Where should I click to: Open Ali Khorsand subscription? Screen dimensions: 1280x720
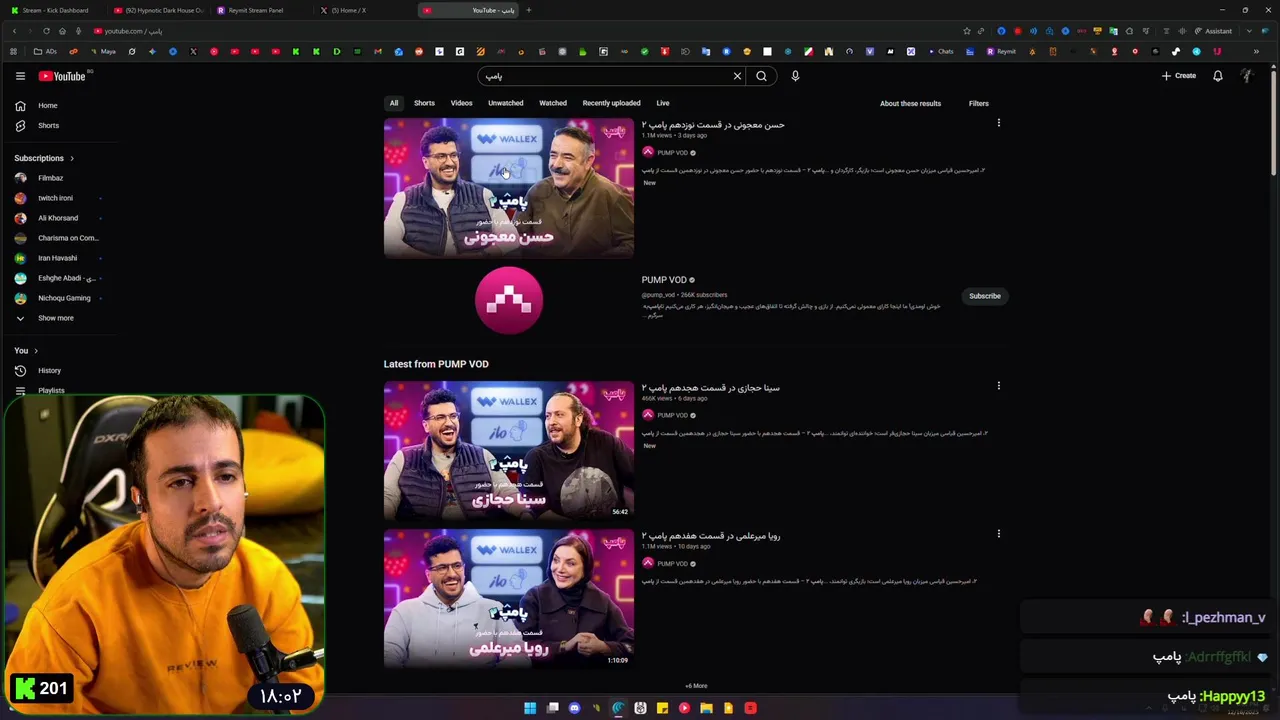58,218
